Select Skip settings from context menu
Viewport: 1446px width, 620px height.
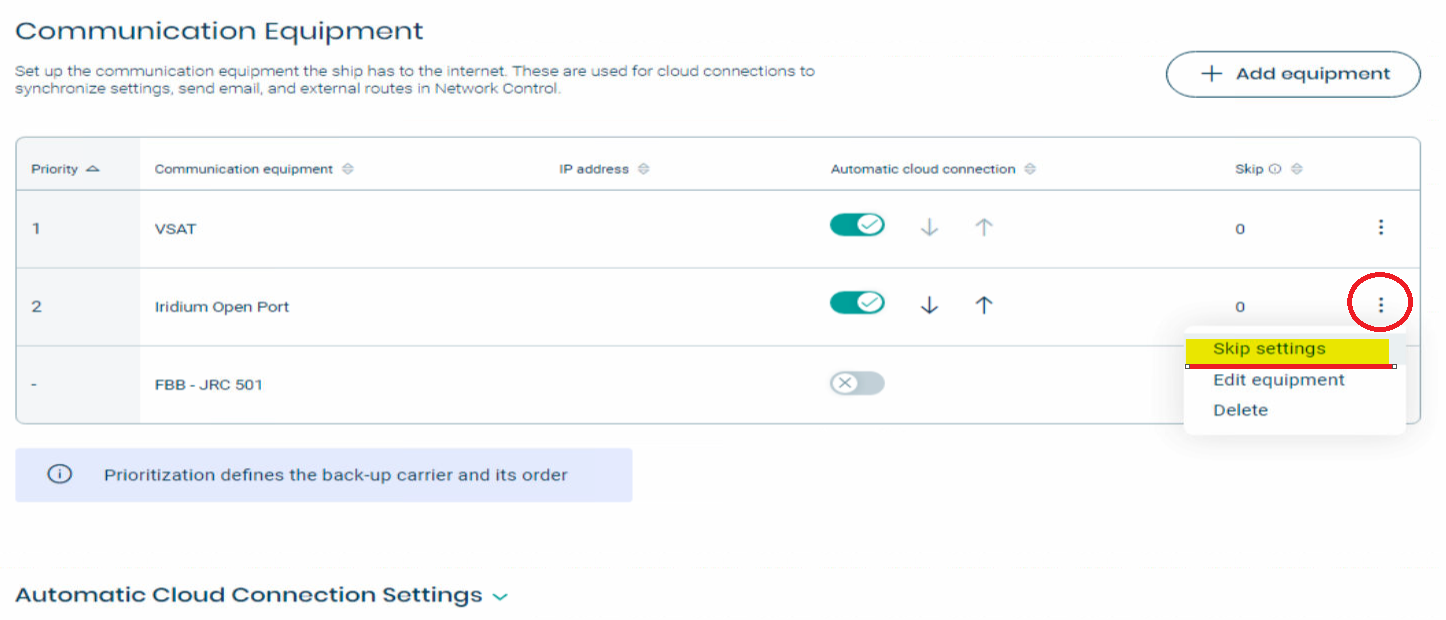[x=1269, y=349]
